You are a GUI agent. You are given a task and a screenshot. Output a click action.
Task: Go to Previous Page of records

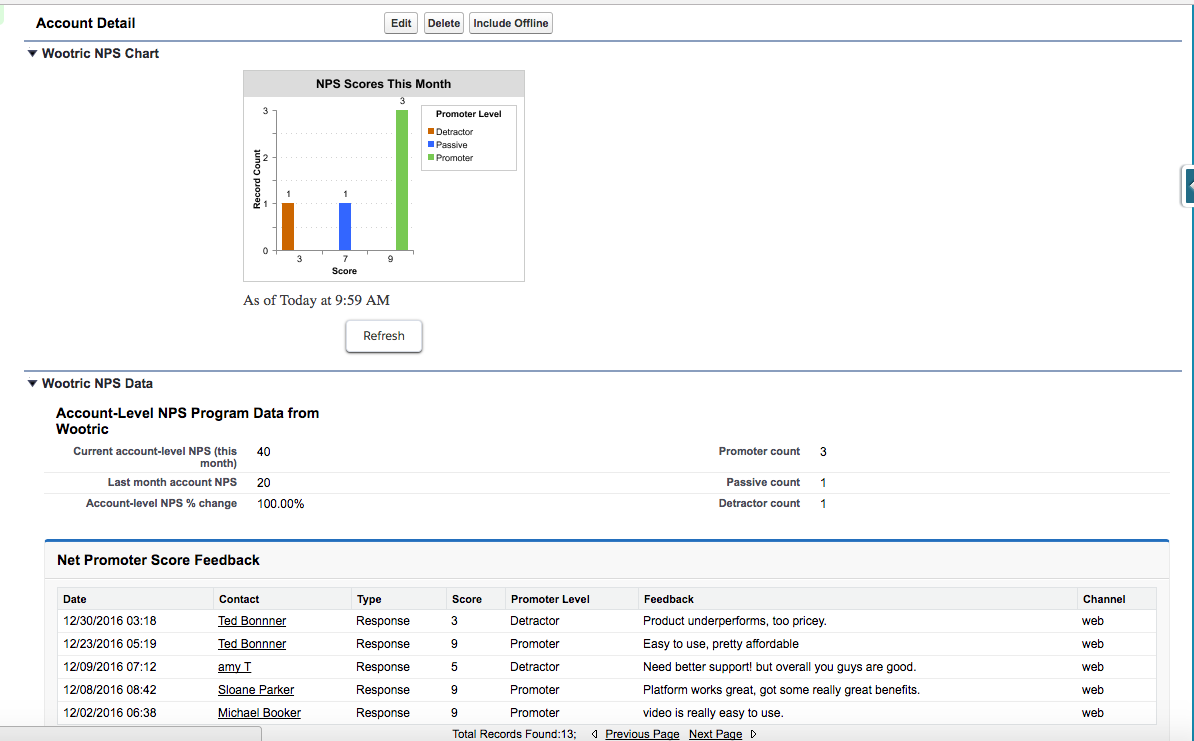(x=642, y=734)
